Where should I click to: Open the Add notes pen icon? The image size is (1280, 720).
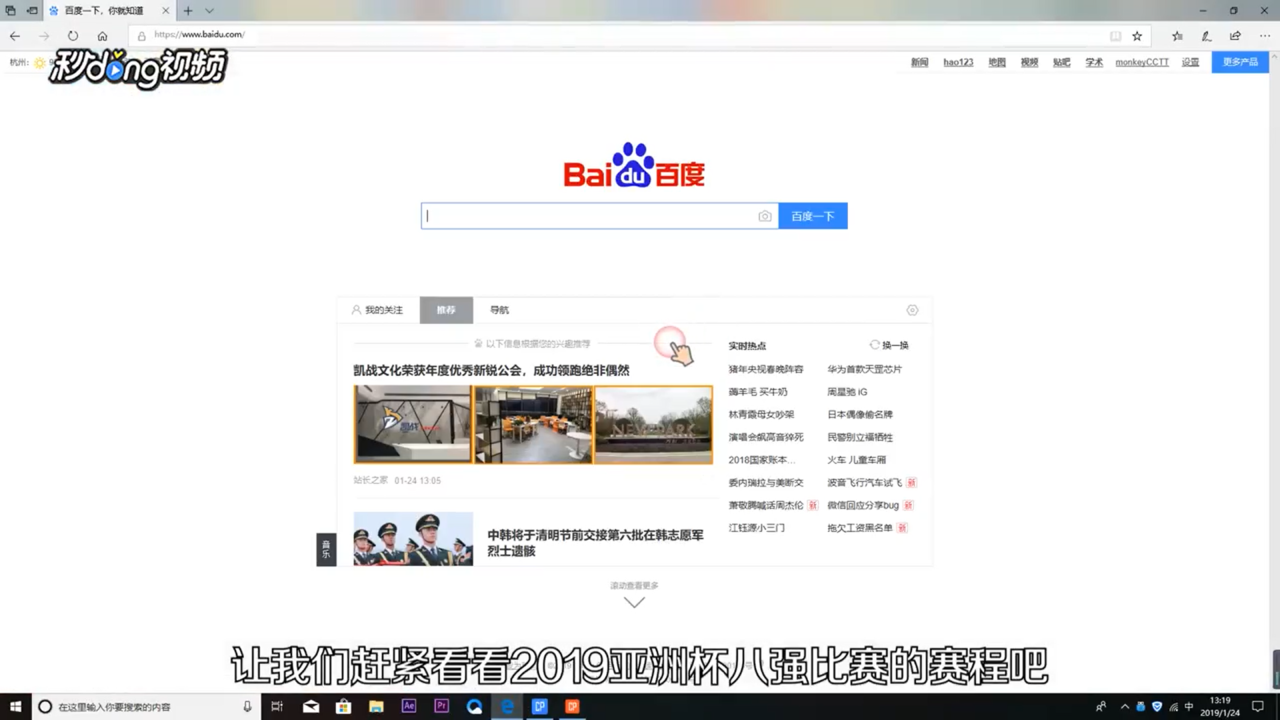point(1206,36)
